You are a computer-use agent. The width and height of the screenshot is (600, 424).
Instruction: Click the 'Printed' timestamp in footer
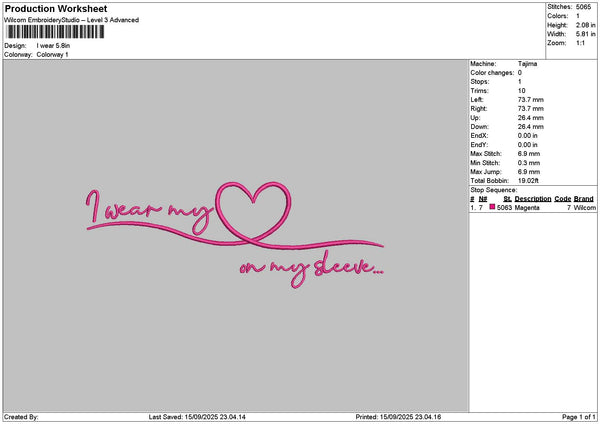pos(398,417)
